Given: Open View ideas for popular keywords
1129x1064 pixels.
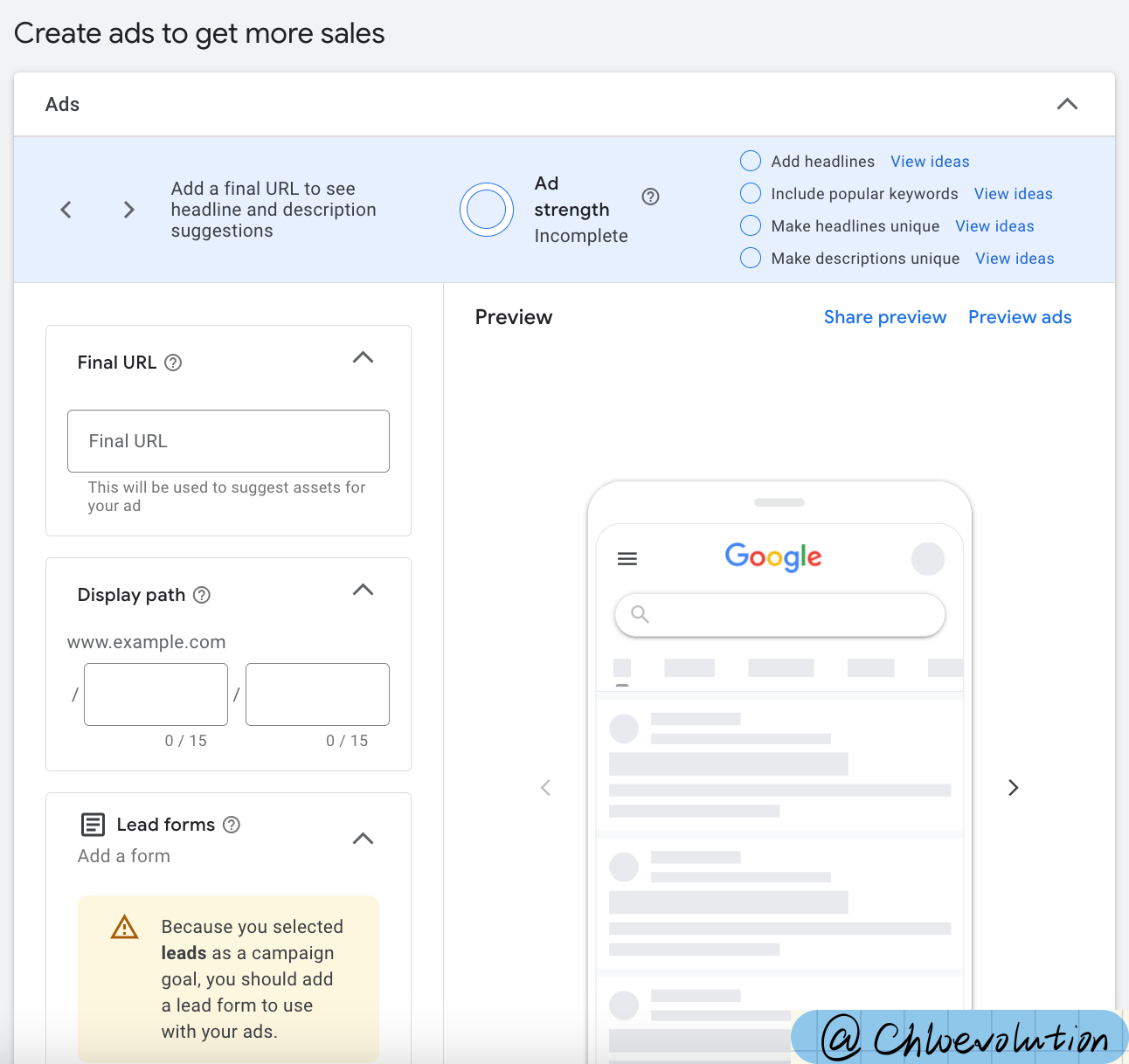Looking at the screenshot, I should (x=1014, y=194).
